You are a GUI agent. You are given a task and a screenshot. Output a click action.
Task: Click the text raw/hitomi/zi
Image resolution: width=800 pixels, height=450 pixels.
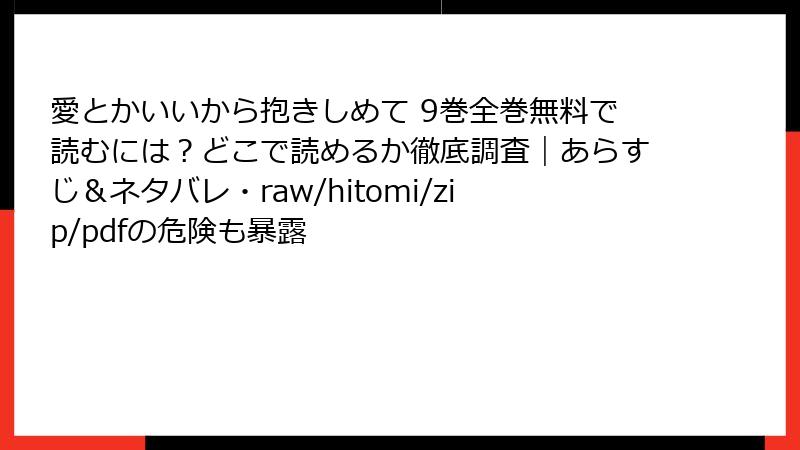pyautogui.click(x=357, y=192)
